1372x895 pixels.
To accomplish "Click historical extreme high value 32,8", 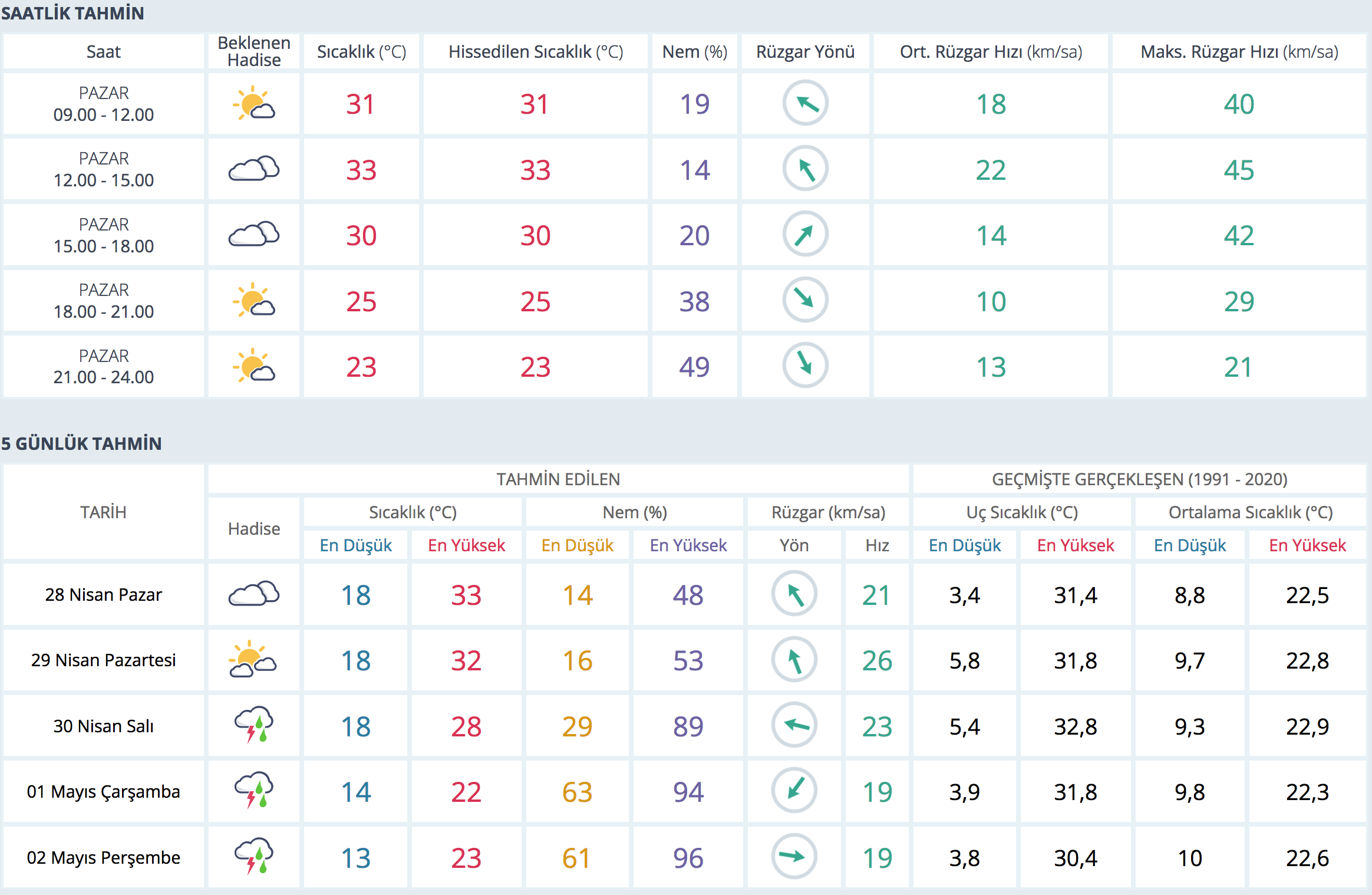I will [1076, 726].
